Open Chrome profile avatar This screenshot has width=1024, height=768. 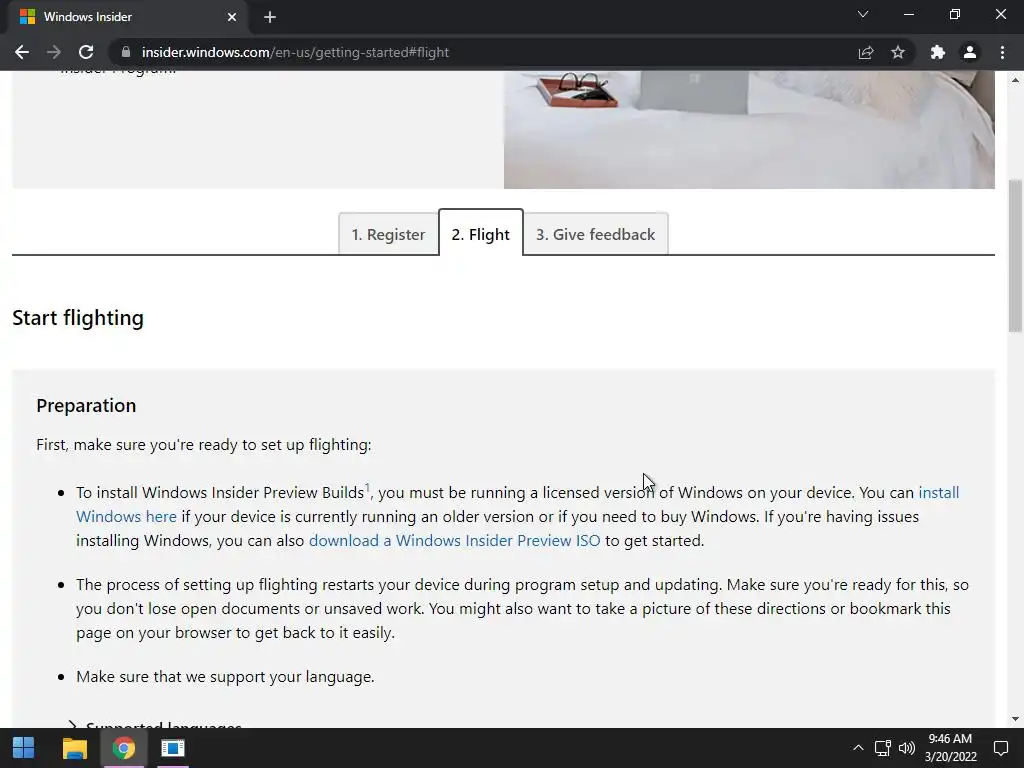click(x=970, y=52)
